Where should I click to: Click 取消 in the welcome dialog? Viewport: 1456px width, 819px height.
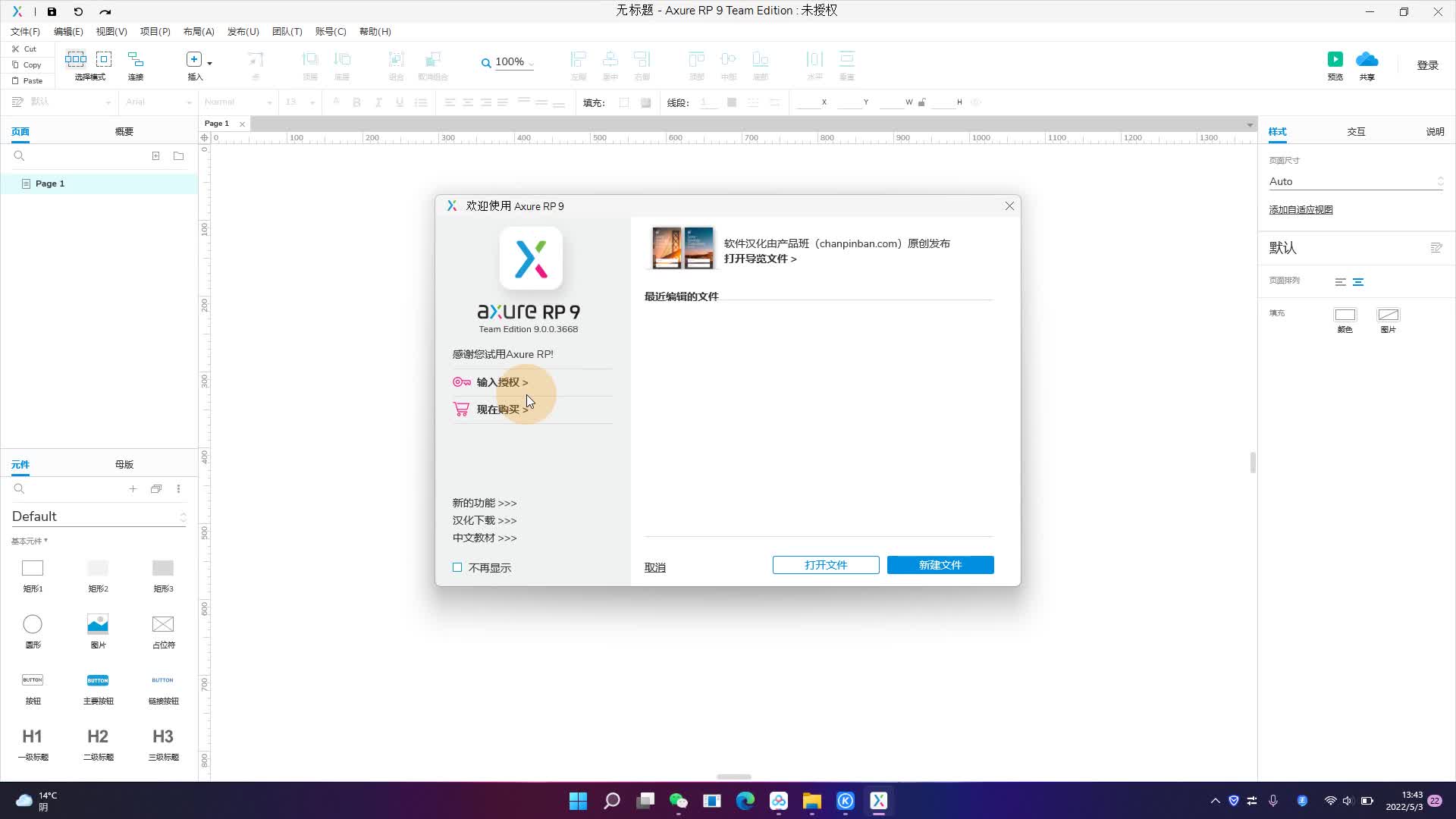click(x=655, y=567)
